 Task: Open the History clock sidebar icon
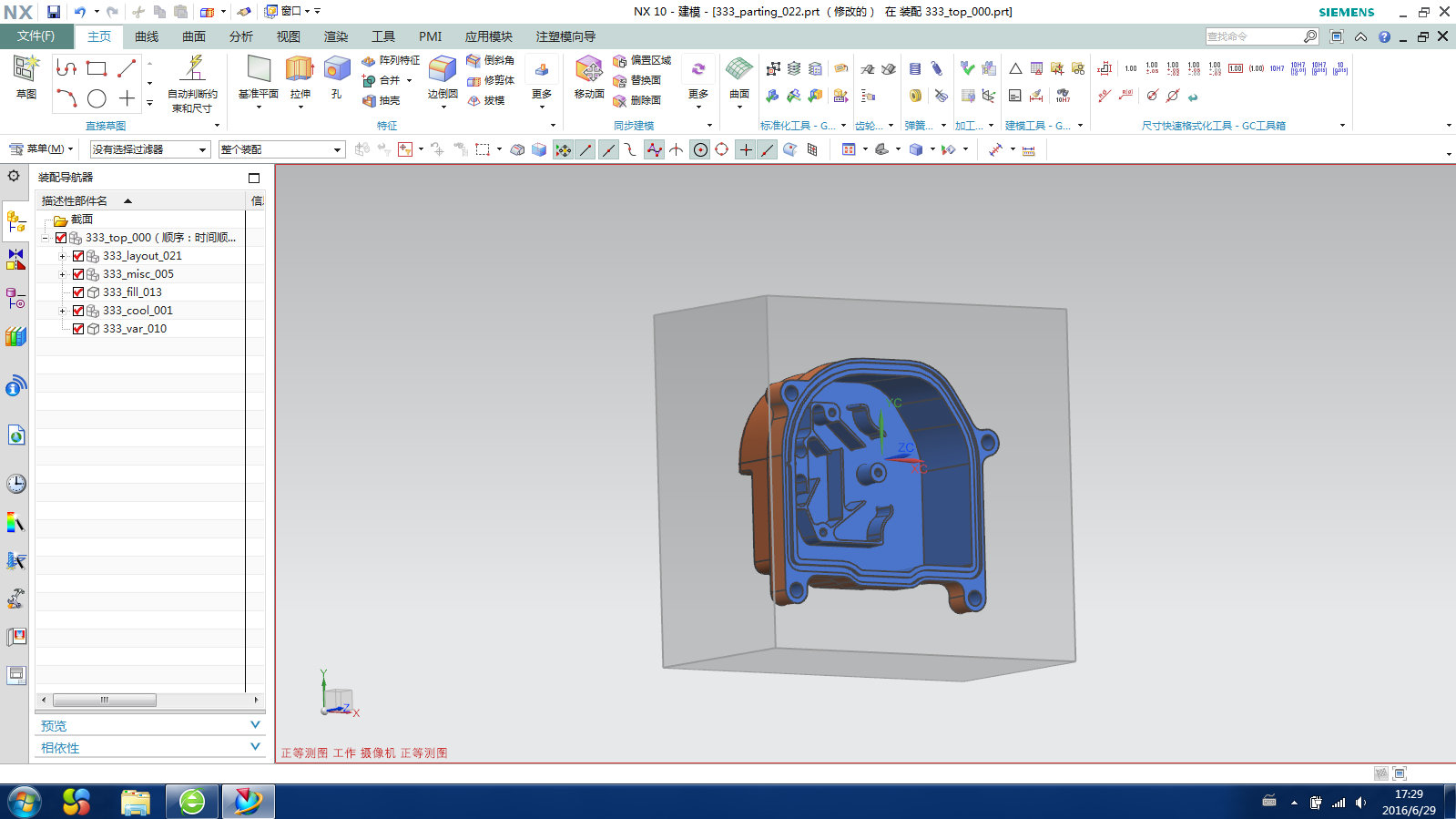point(15,484)
